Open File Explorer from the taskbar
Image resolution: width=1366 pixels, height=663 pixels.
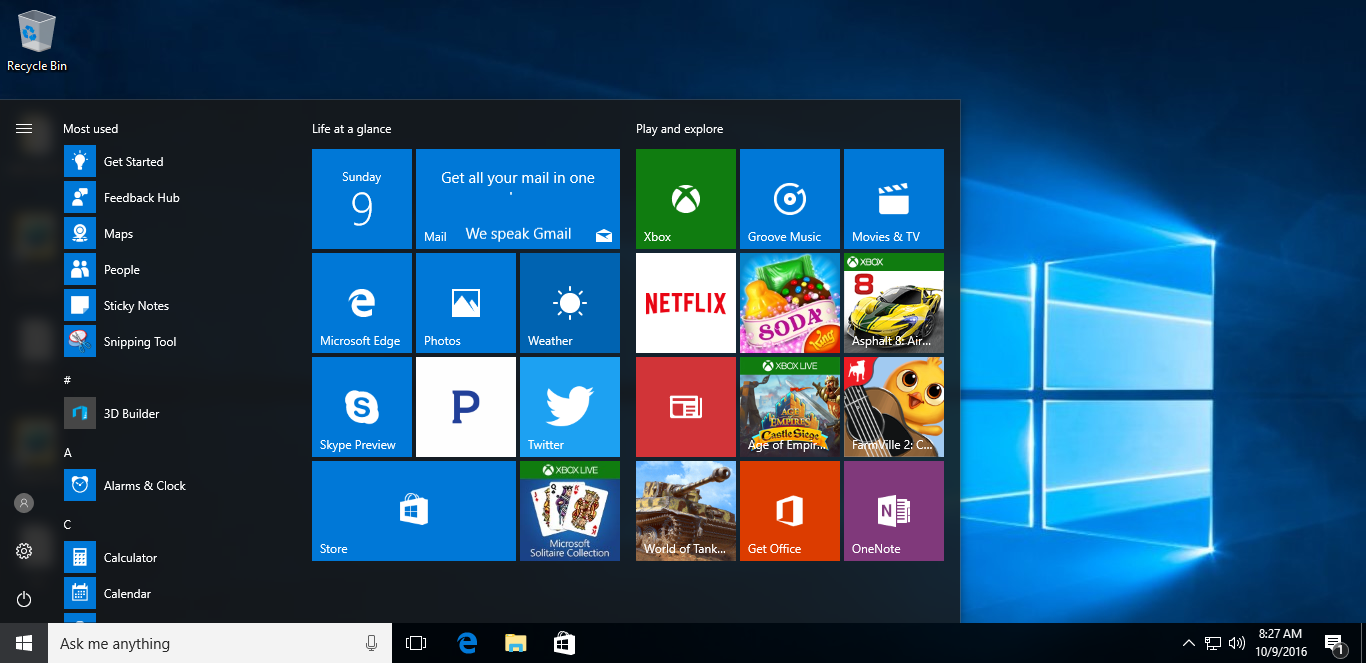515,643
